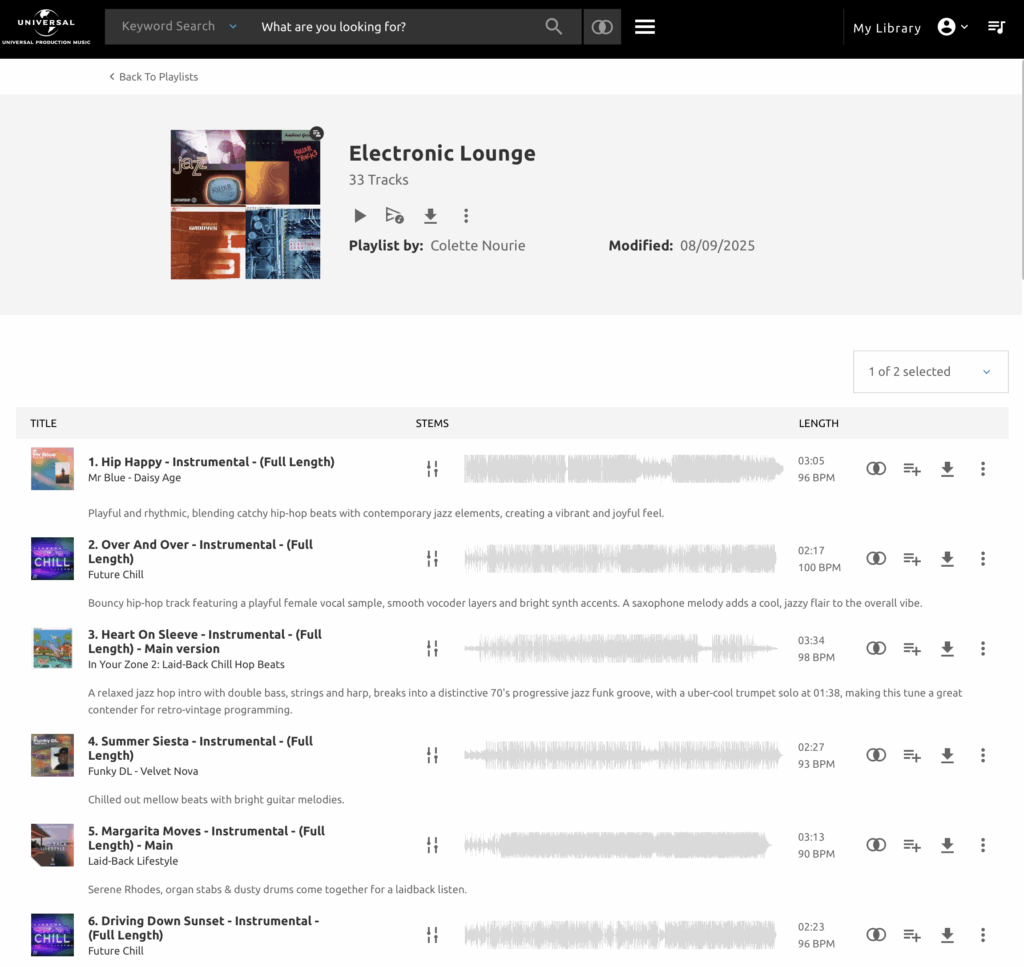Click the playlist play-with-options icon
Screen dimensions: 1024x967
pos(394,215)
